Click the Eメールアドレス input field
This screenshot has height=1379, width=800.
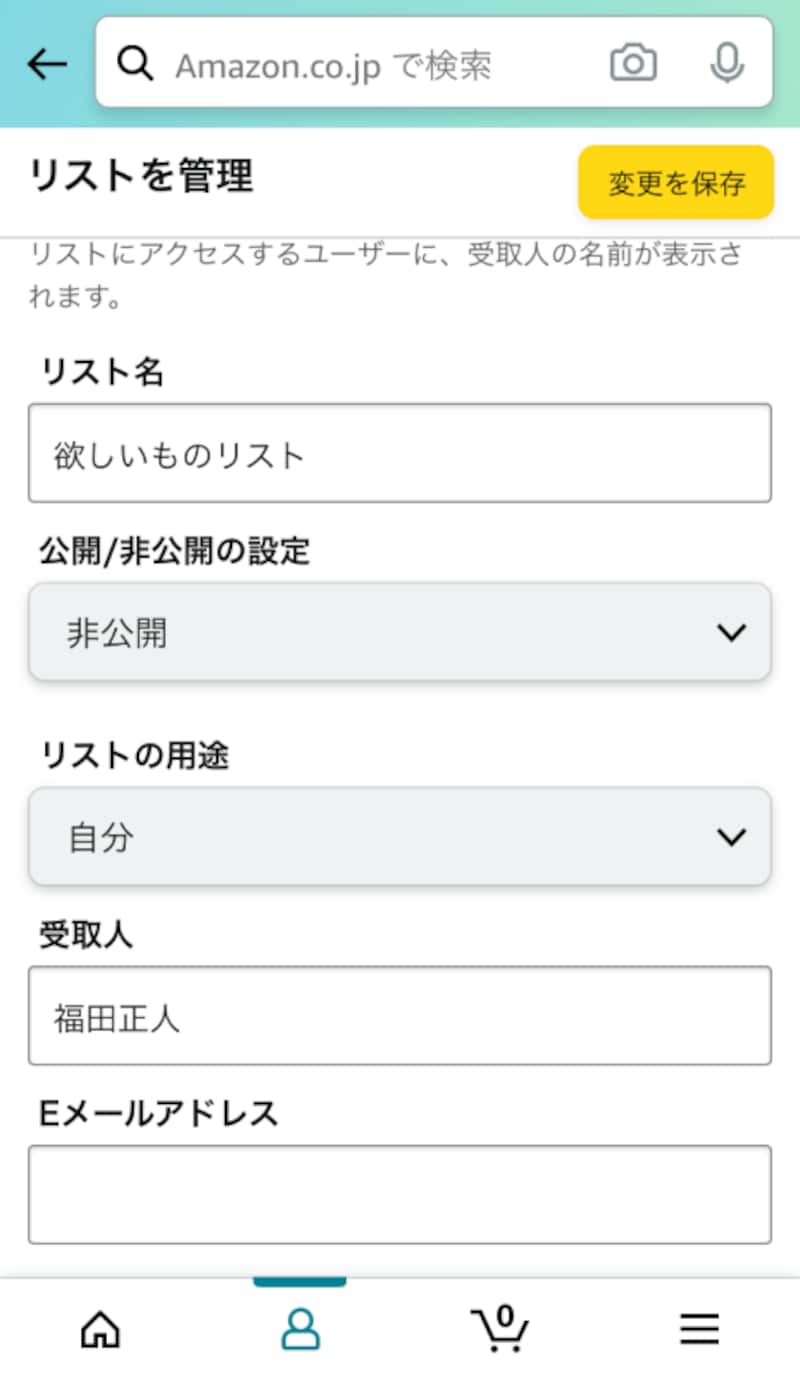(x=400, y=1194)
